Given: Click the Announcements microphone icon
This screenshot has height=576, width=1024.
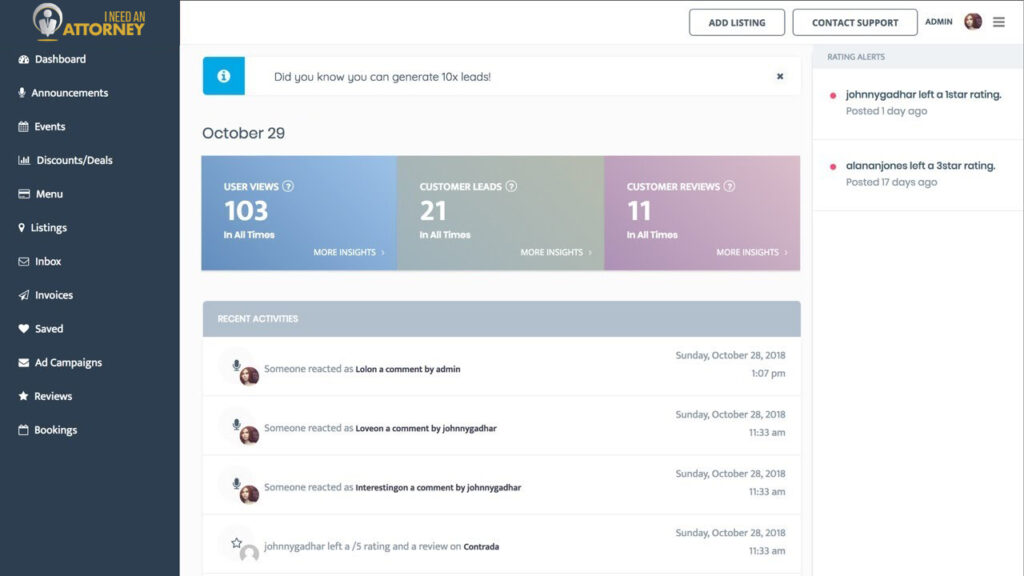Looking at the screenshot, I should point(22,93).
